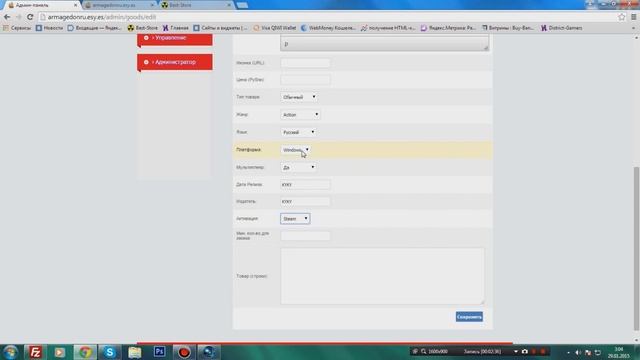Click the red screen recorder taskbar icon
Screen dimensions: 640x360
(x=184, y=352)
